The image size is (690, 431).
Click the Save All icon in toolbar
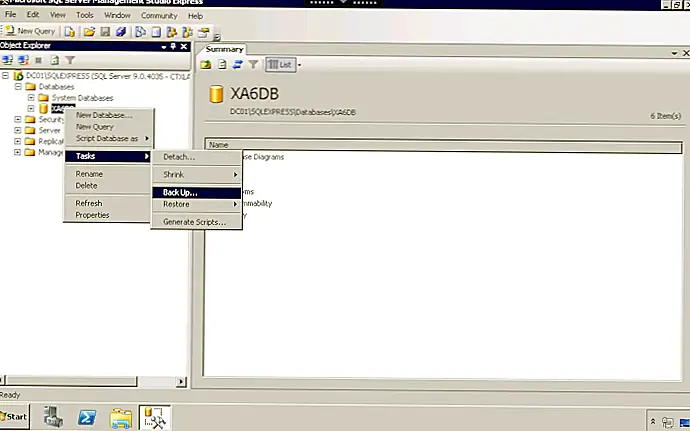[x=121, y=32]
